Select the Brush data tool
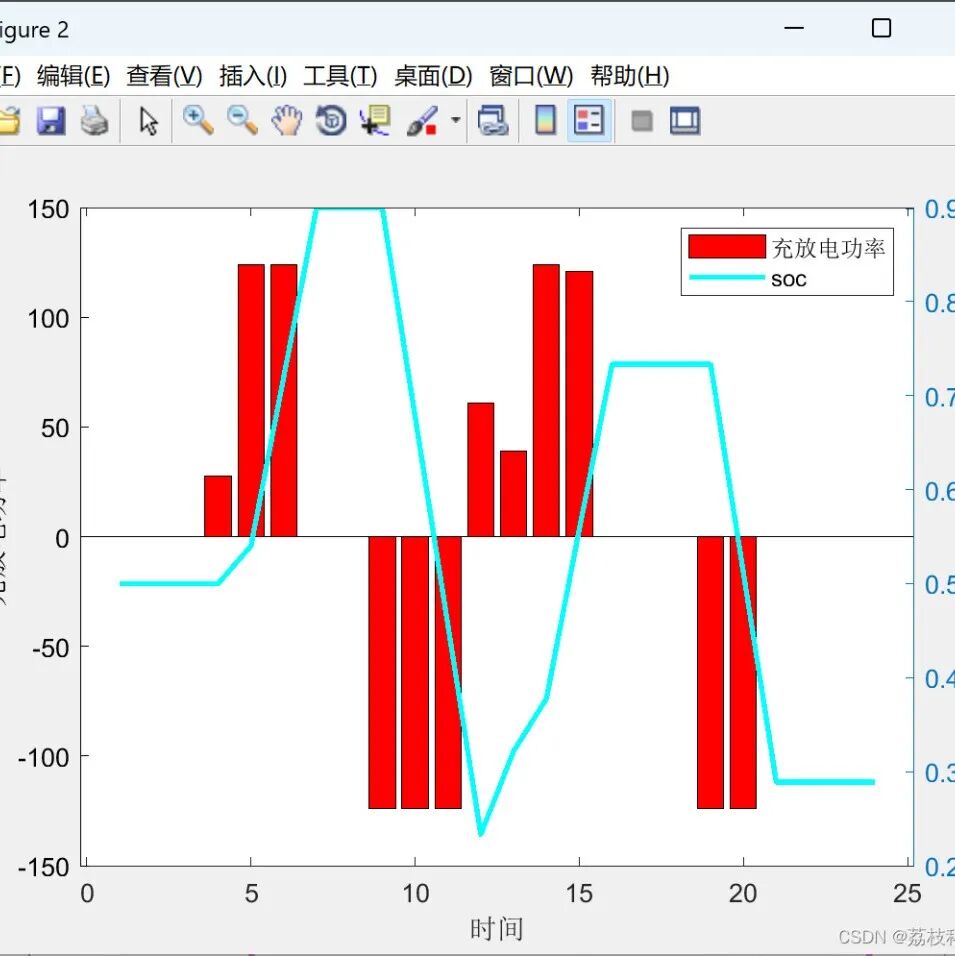Image resolution: width=955 pixels, height=956 pixels. 422,120
